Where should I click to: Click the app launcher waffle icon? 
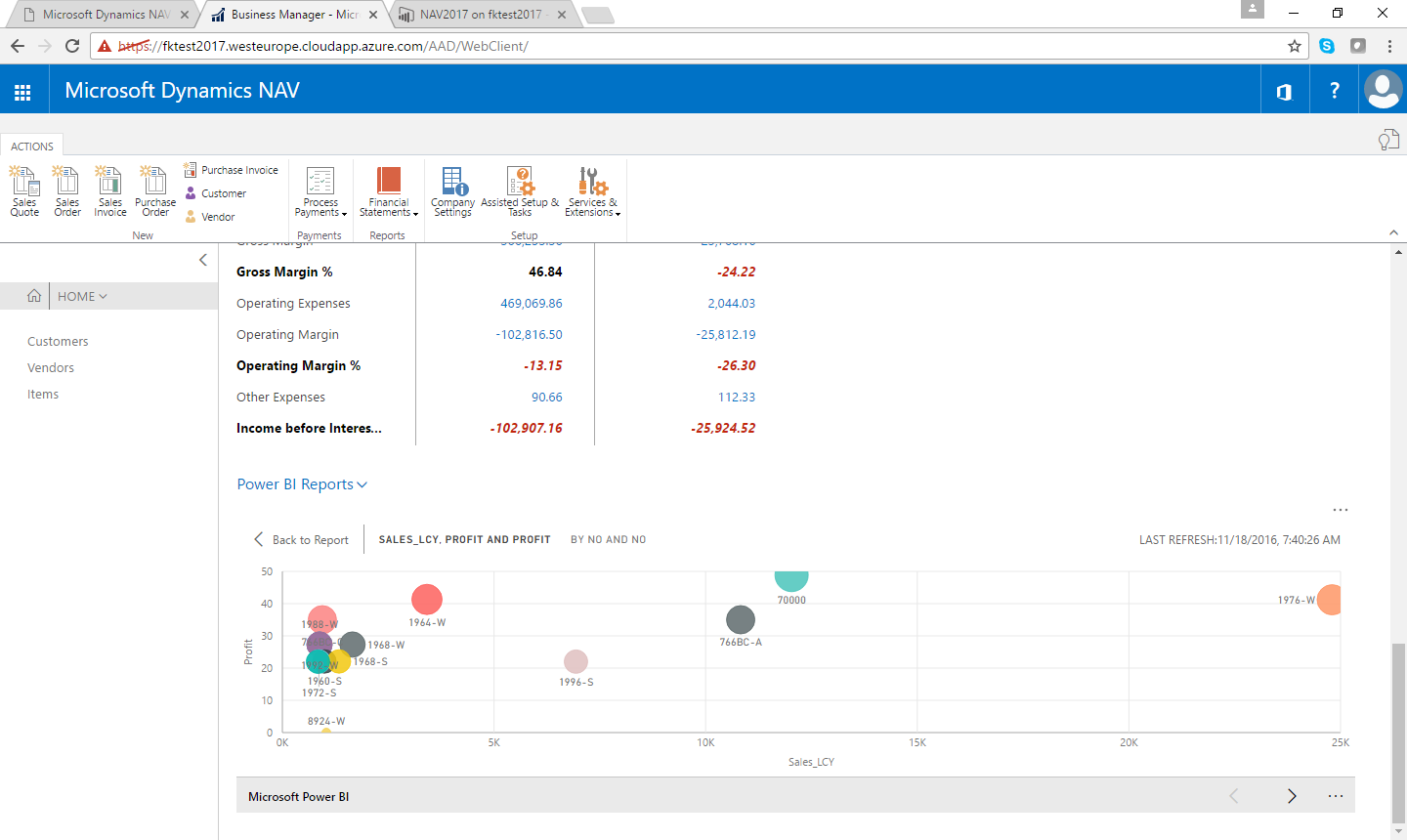(22, 92)
